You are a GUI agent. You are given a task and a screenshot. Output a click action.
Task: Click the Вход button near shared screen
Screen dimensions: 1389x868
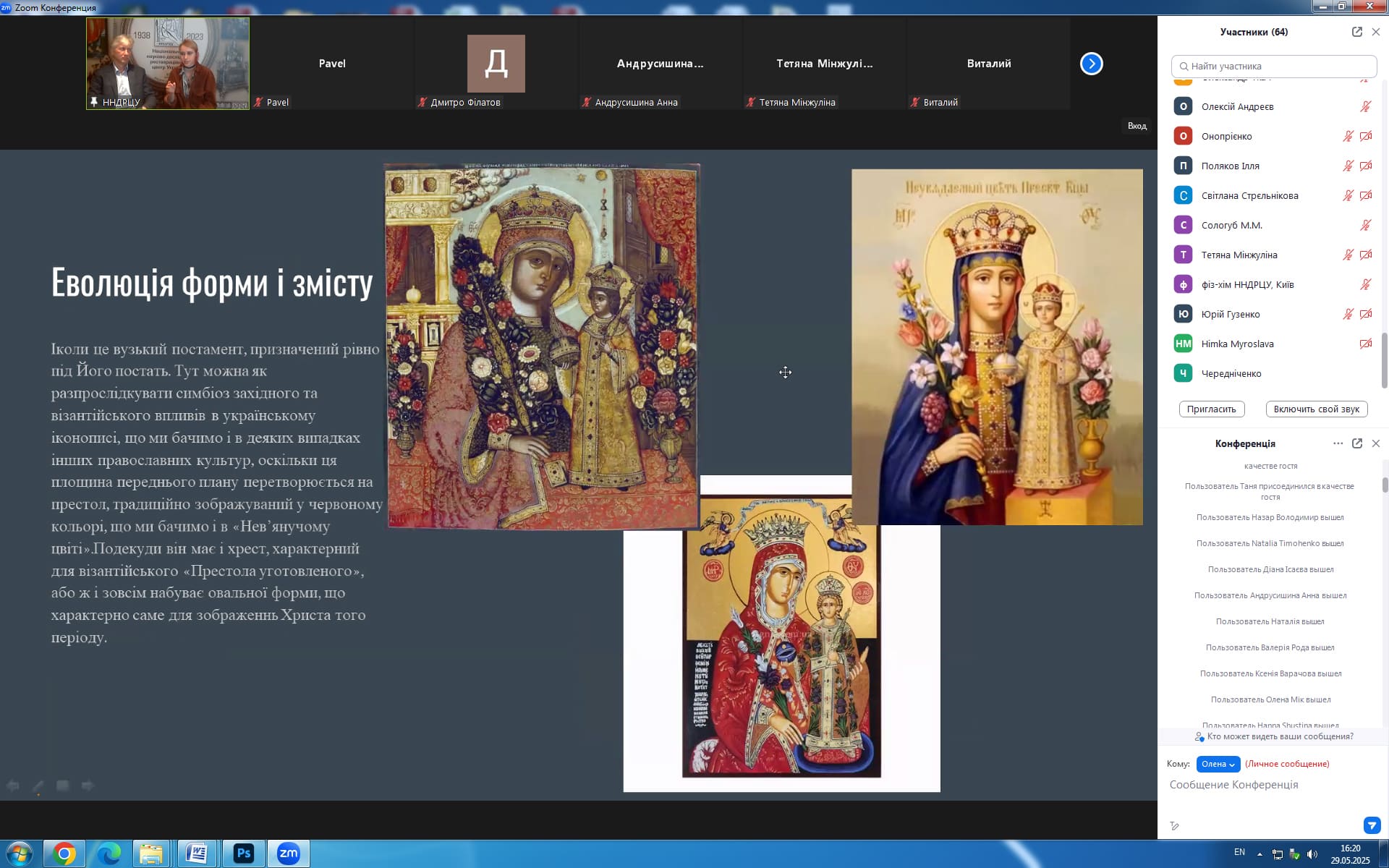click(x=1137, y=126)
